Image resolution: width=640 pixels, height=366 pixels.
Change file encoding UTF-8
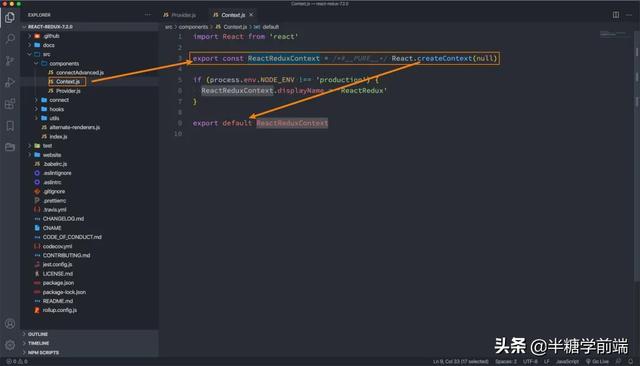[x=530, y=362]
